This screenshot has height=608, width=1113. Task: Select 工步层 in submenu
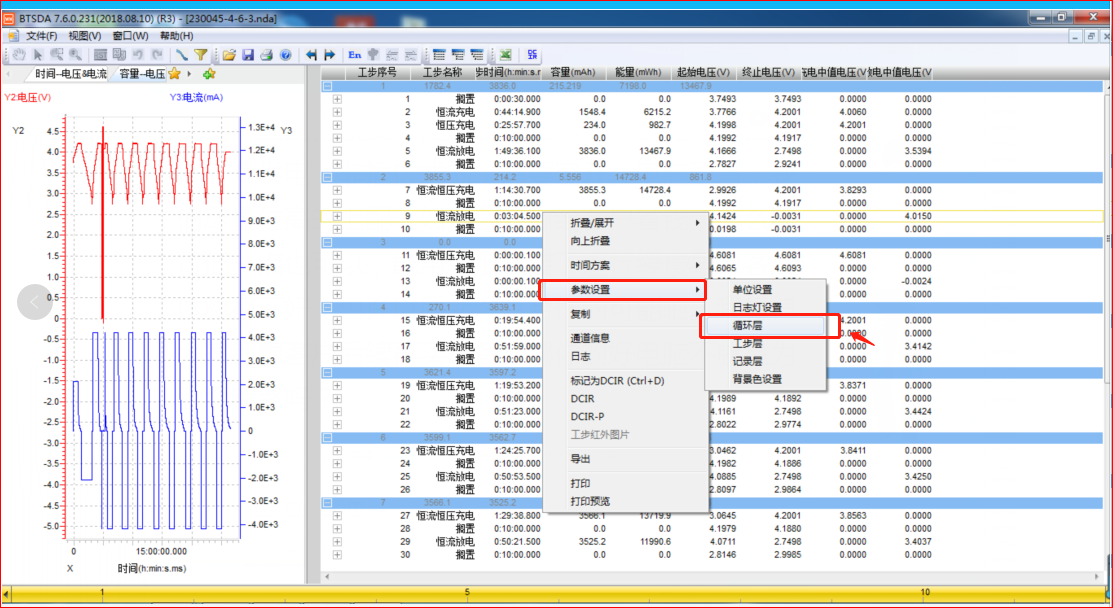pos(765,343)
